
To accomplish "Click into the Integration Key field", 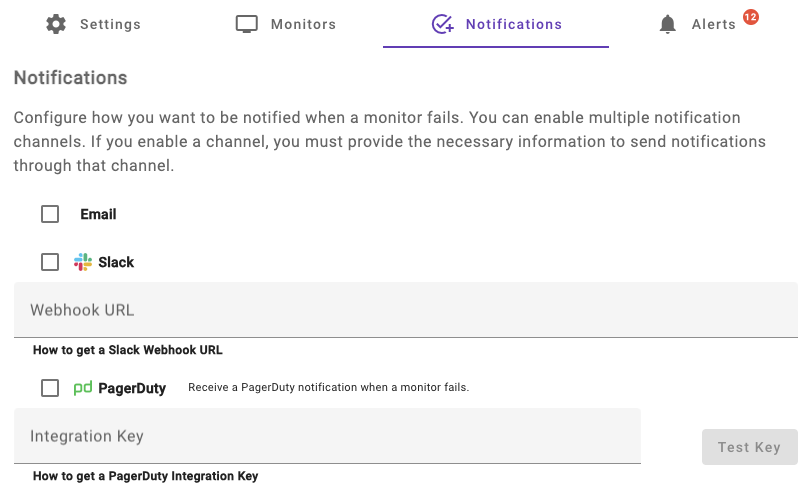I will tap(327, 436).
